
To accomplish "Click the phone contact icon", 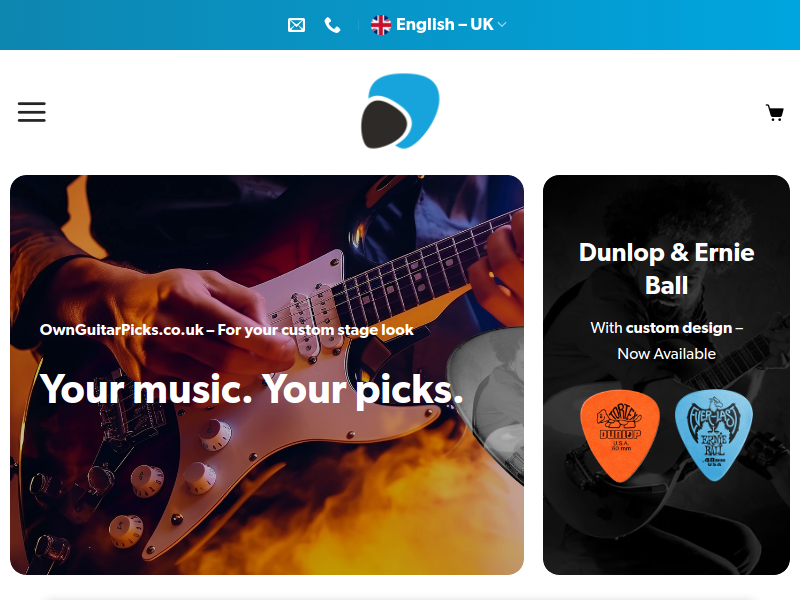I will (333, 25).
